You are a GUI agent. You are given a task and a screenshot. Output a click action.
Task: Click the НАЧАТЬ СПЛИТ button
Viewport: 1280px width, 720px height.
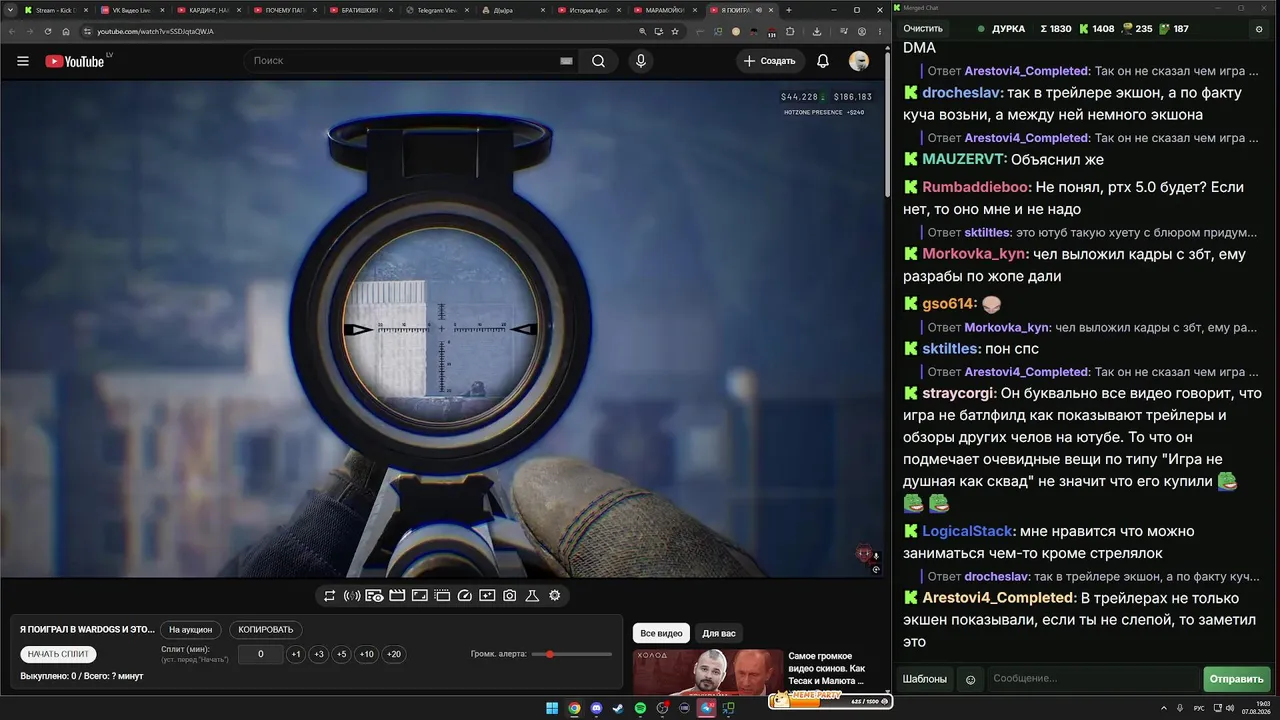click(59, 654)
